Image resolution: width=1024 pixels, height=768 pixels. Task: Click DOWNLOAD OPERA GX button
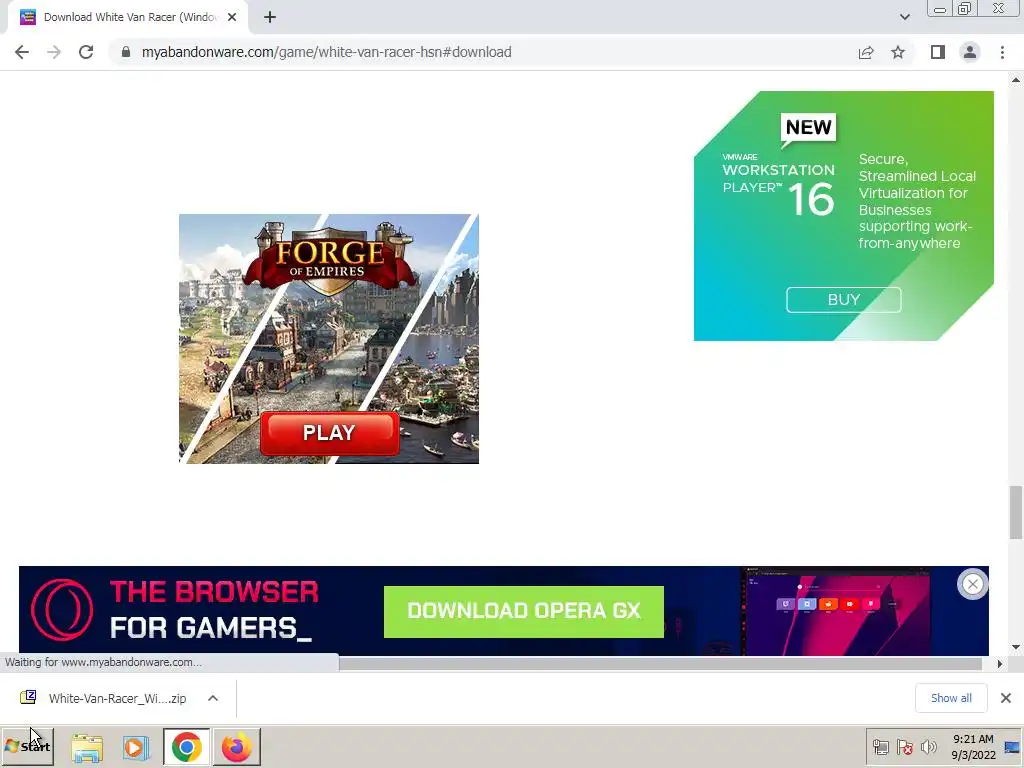pos(524,611)
